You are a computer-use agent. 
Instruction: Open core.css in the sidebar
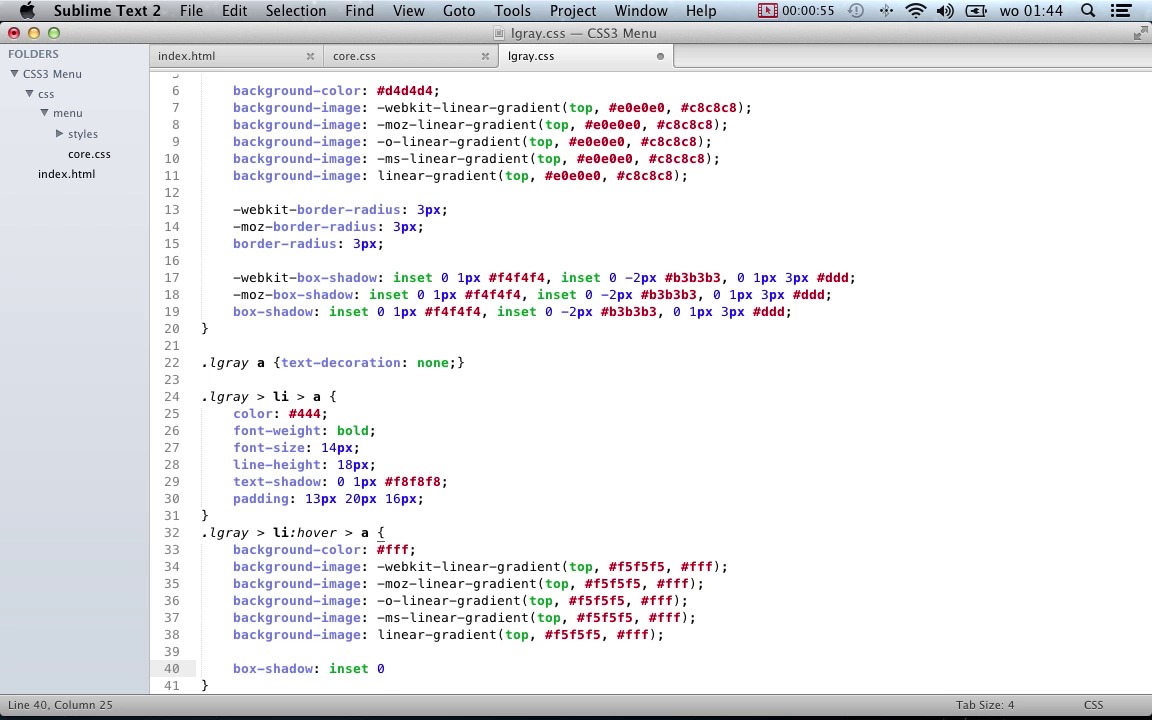click(x=89, y=154)
